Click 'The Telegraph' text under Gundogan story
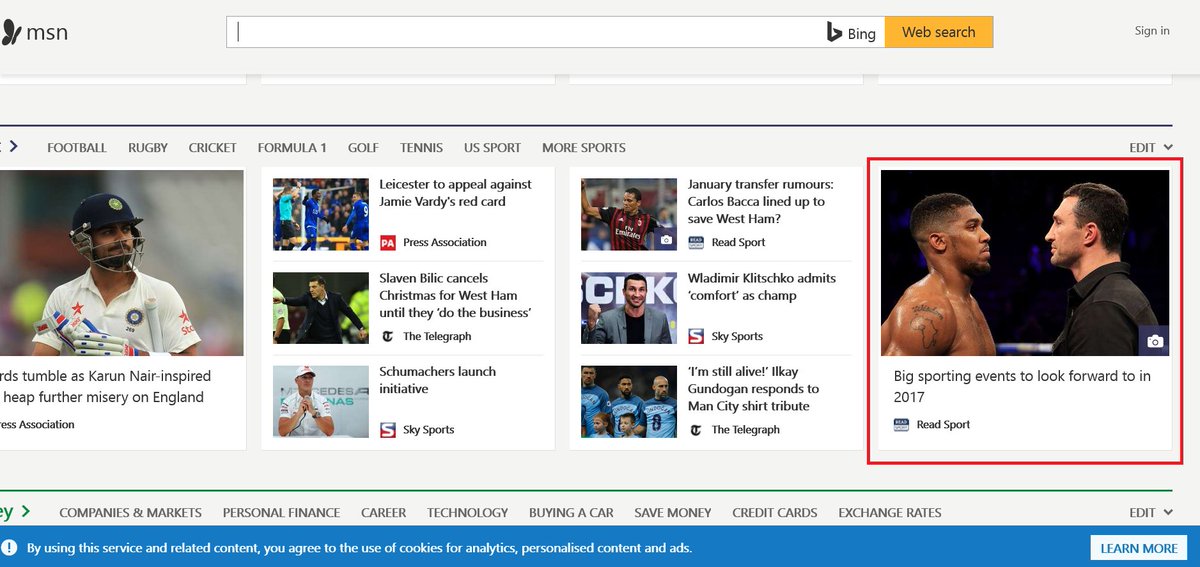 point(746,430)
